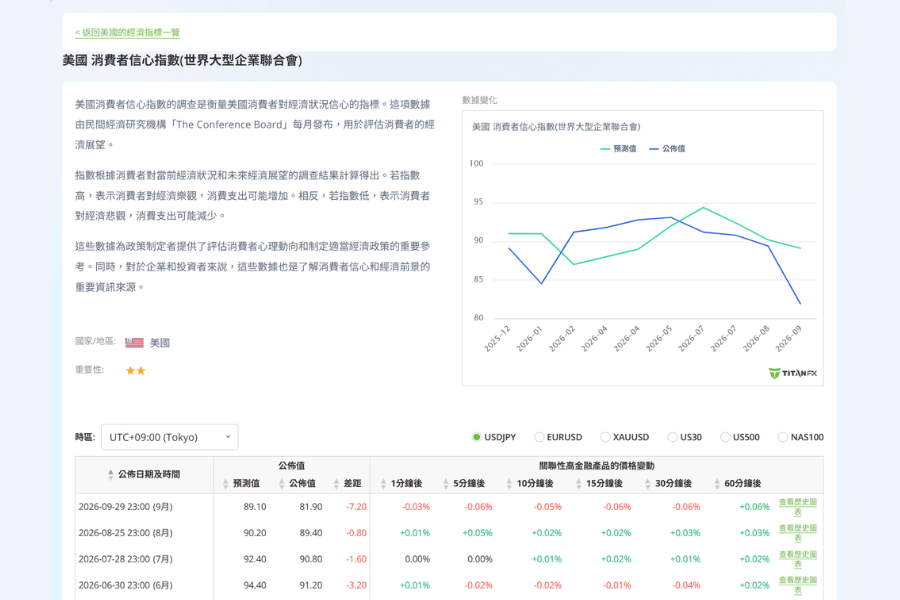
Task: Click the published value 90.80
Action: pos(311,559)
